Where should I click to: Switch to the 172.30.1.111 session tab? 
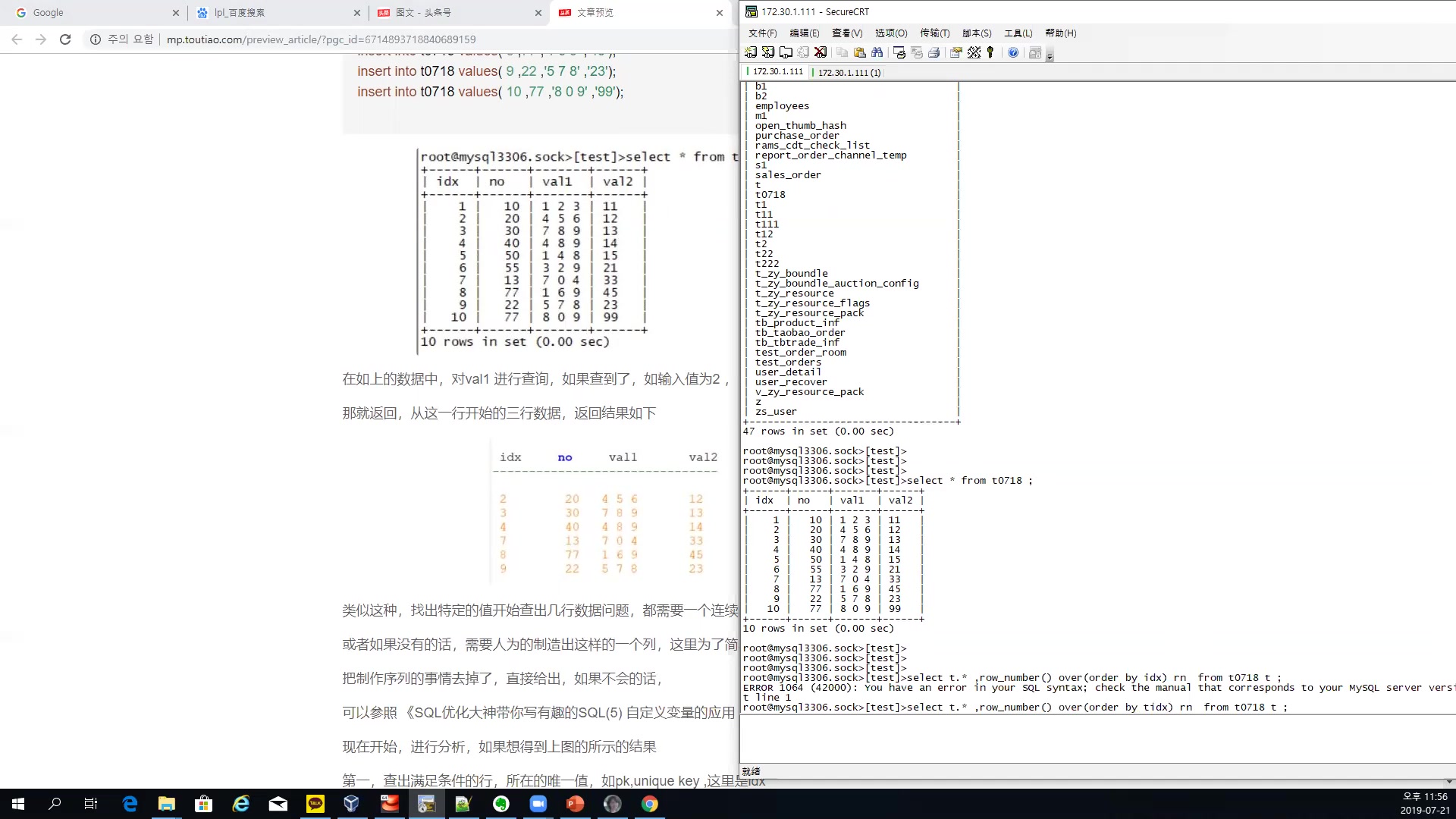[x=774, y=72]
